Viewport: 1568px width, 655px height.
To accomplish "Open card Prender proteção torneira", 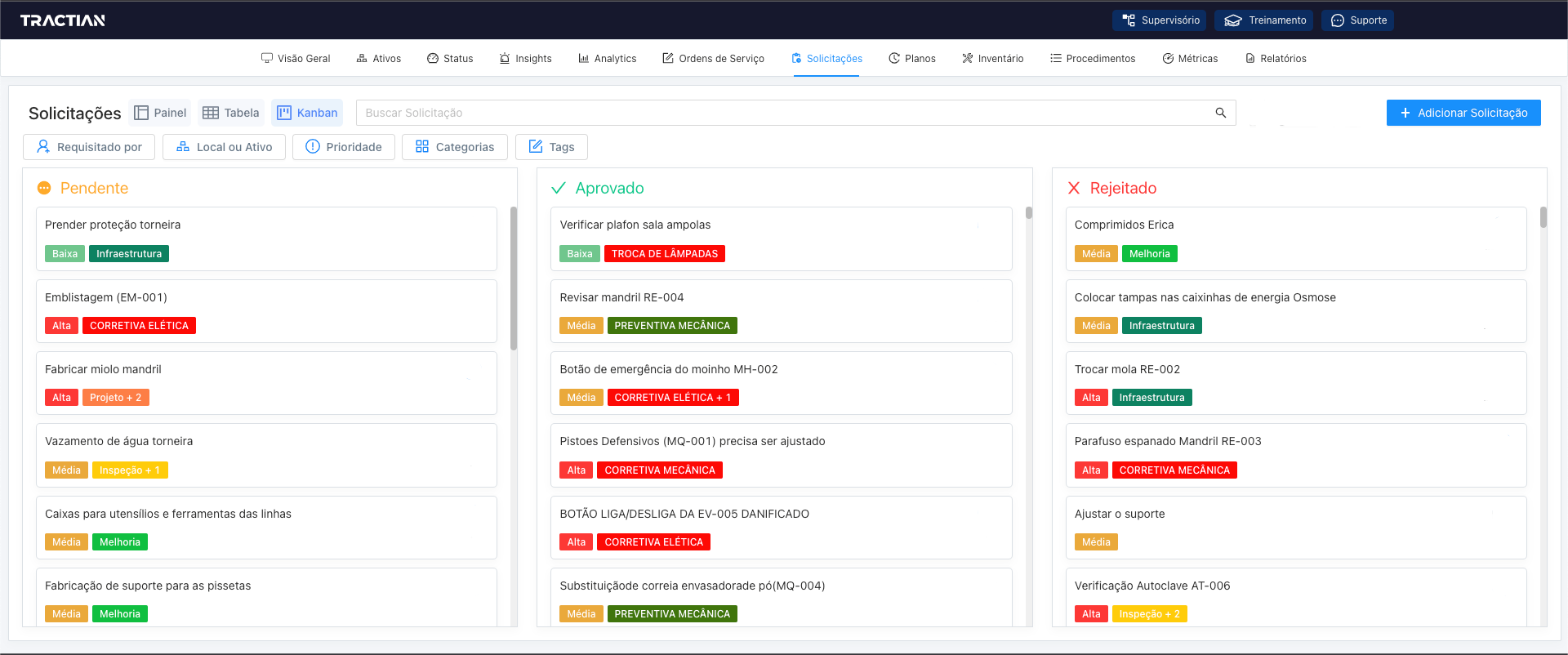I will pos(266,238).
